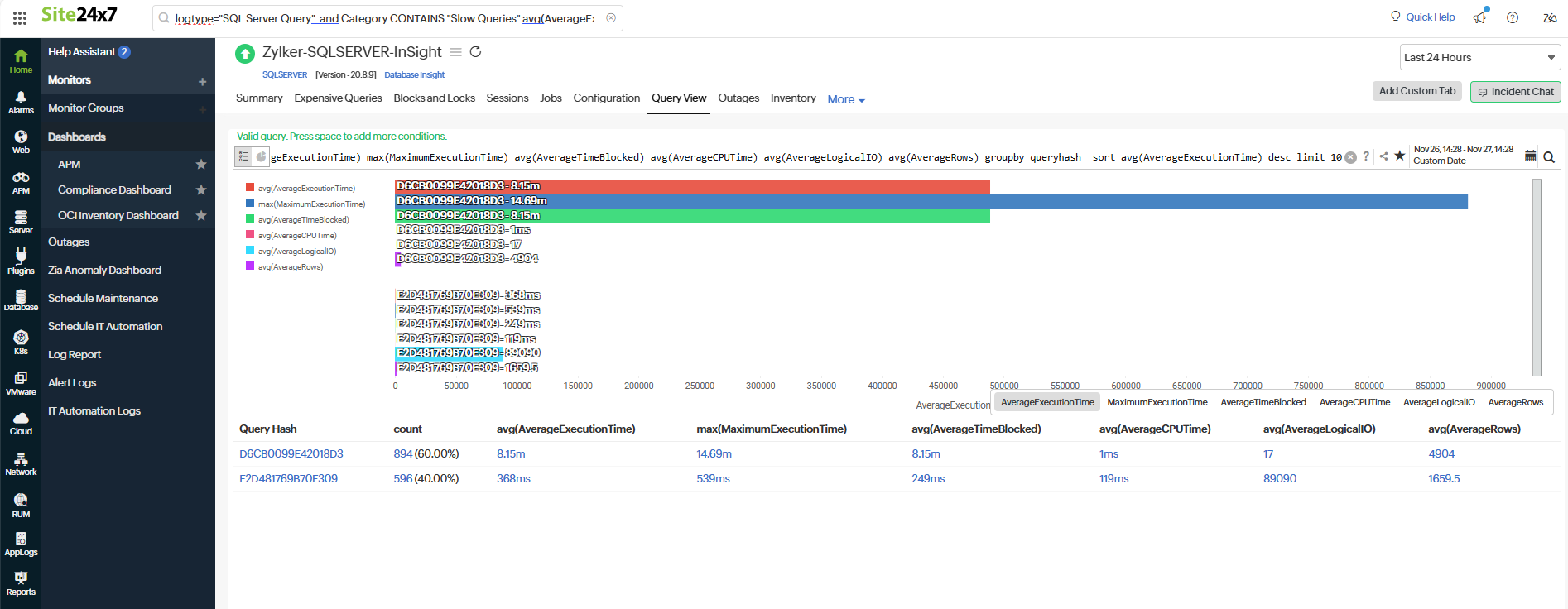Viewport: 1568px width, 609px height.
Task: Open query help question mark
Action: (1366, 156)
